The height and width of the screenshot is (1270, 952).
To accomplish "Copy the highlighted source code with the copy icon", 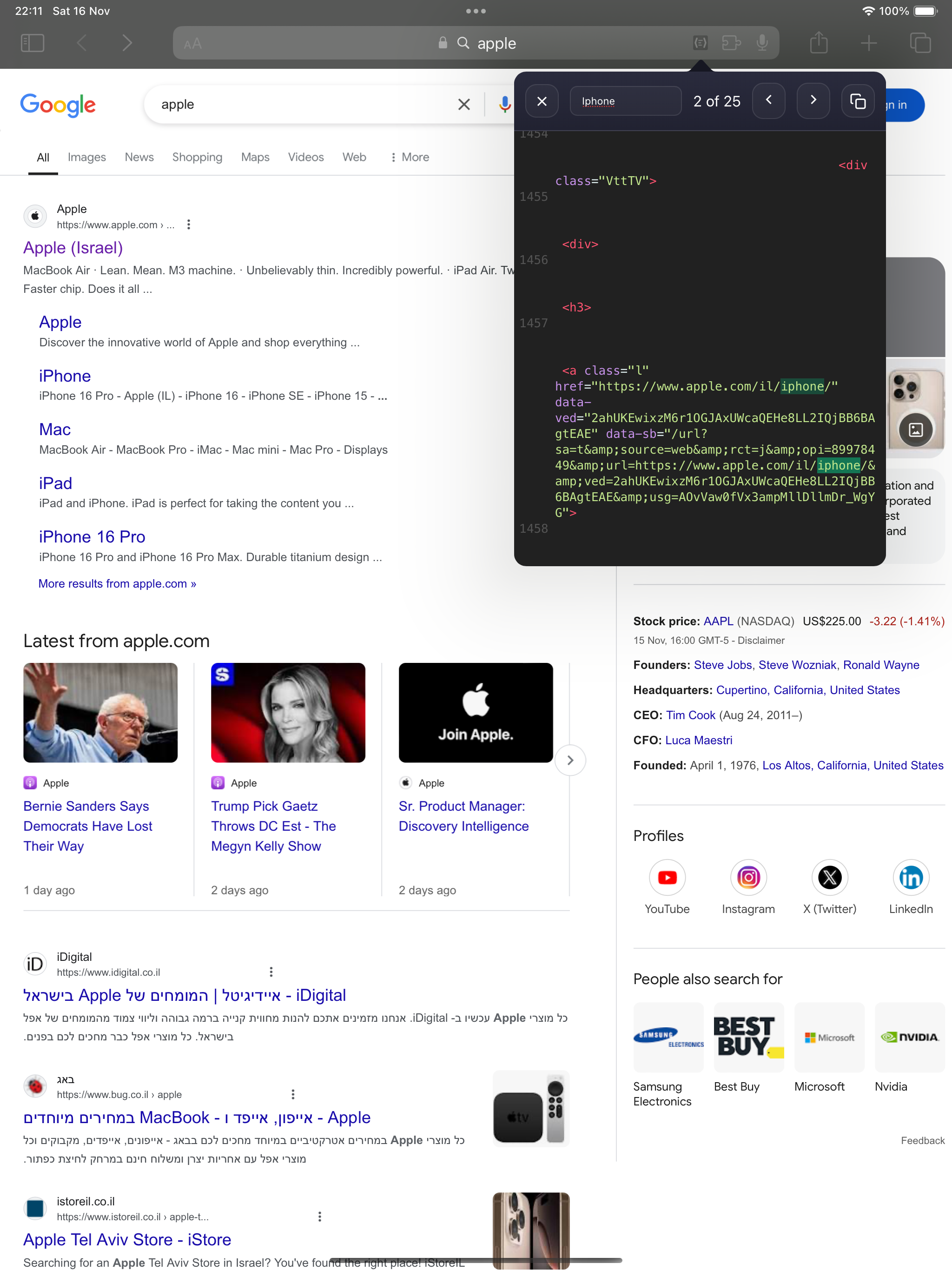I will coord(857,100).
